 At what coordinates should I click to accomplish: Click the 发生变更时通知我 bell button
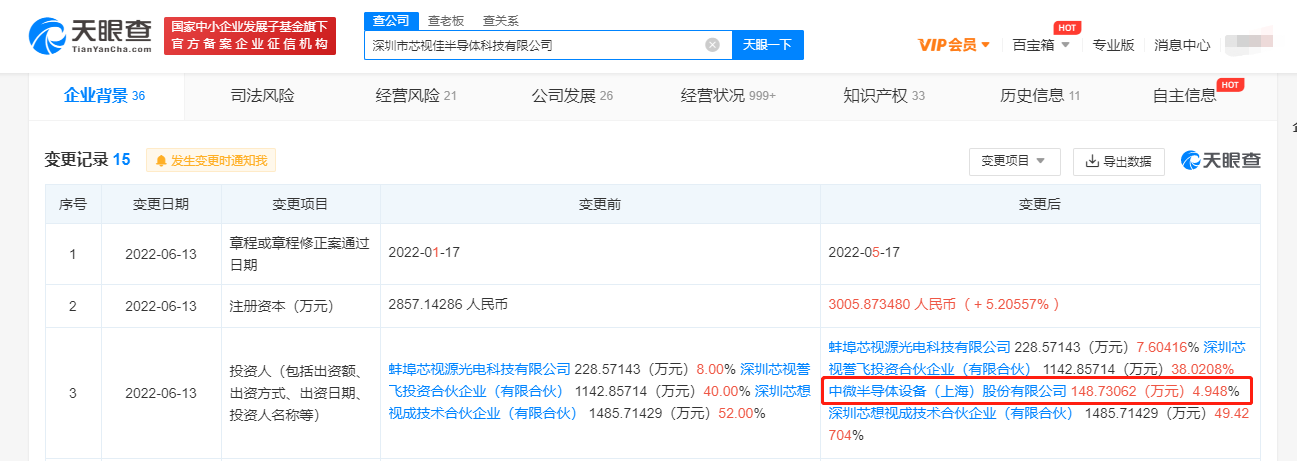(x=211, y=160)
